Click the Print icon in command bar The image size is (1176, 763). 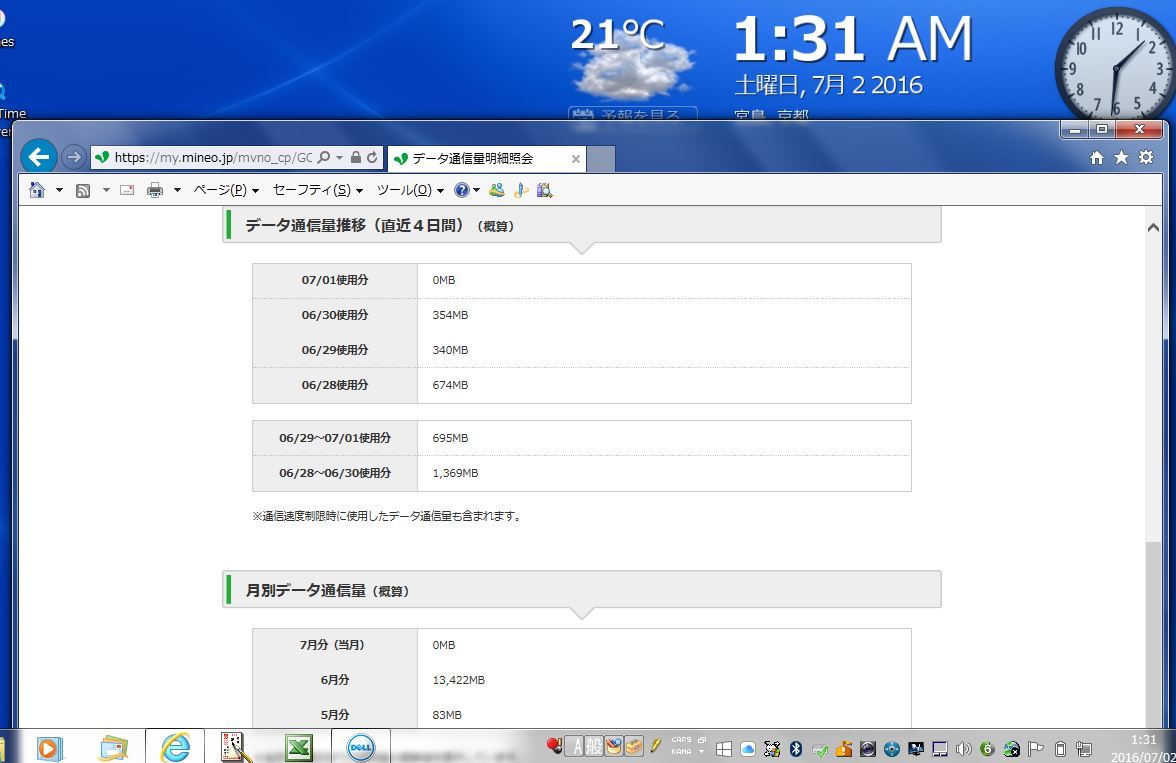coord(154,190)
